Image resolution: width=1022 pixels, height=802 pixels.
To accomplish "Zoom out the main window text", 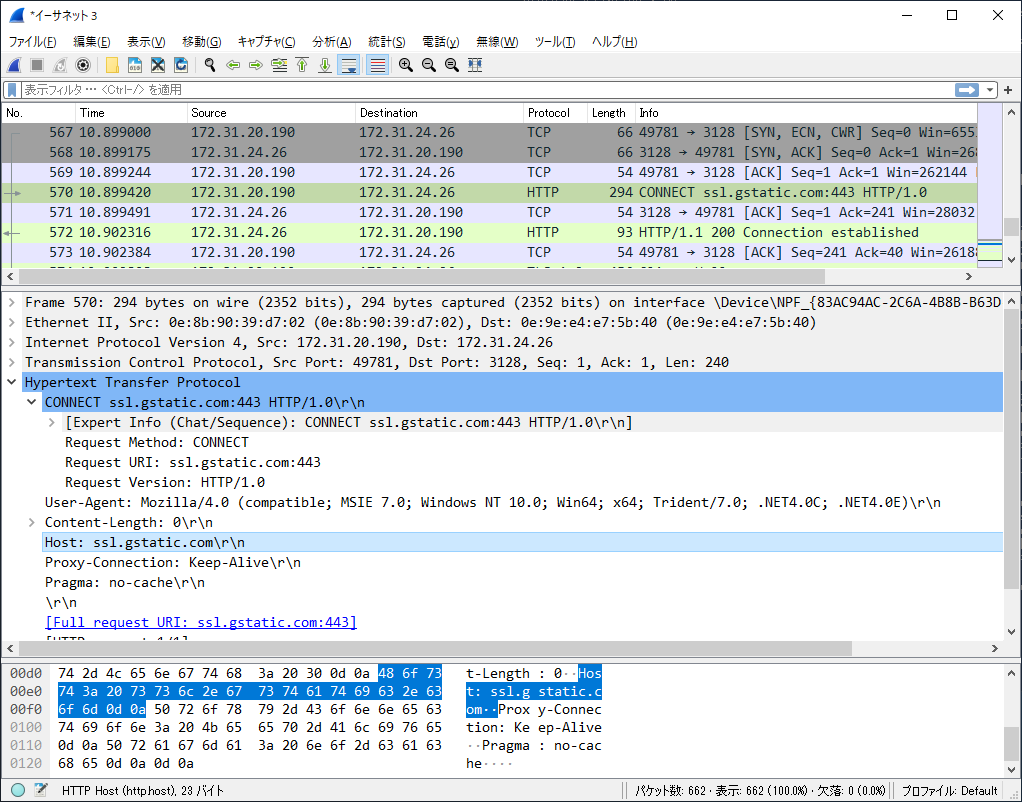I will 428,65.
